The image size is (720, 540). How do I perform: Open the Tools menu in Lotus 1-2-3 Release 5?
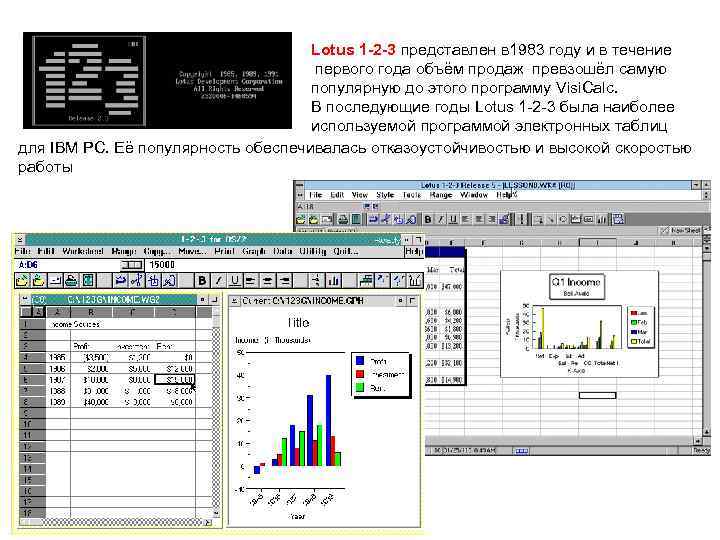point(411,195)
